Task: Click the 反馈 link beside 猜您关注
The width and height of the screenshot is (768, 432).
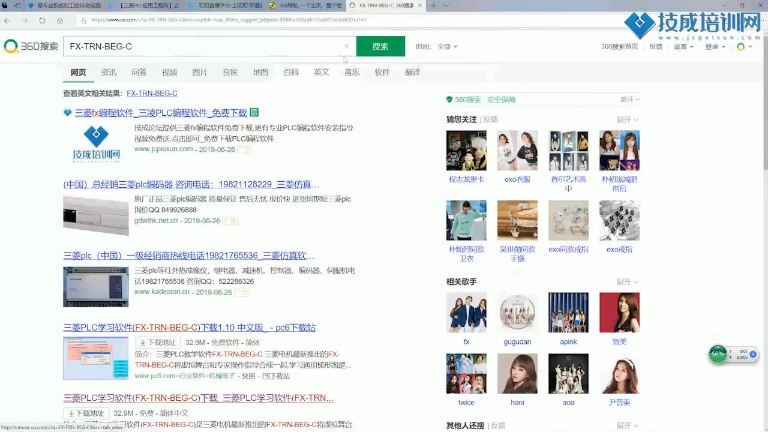Action: [491, 120]
